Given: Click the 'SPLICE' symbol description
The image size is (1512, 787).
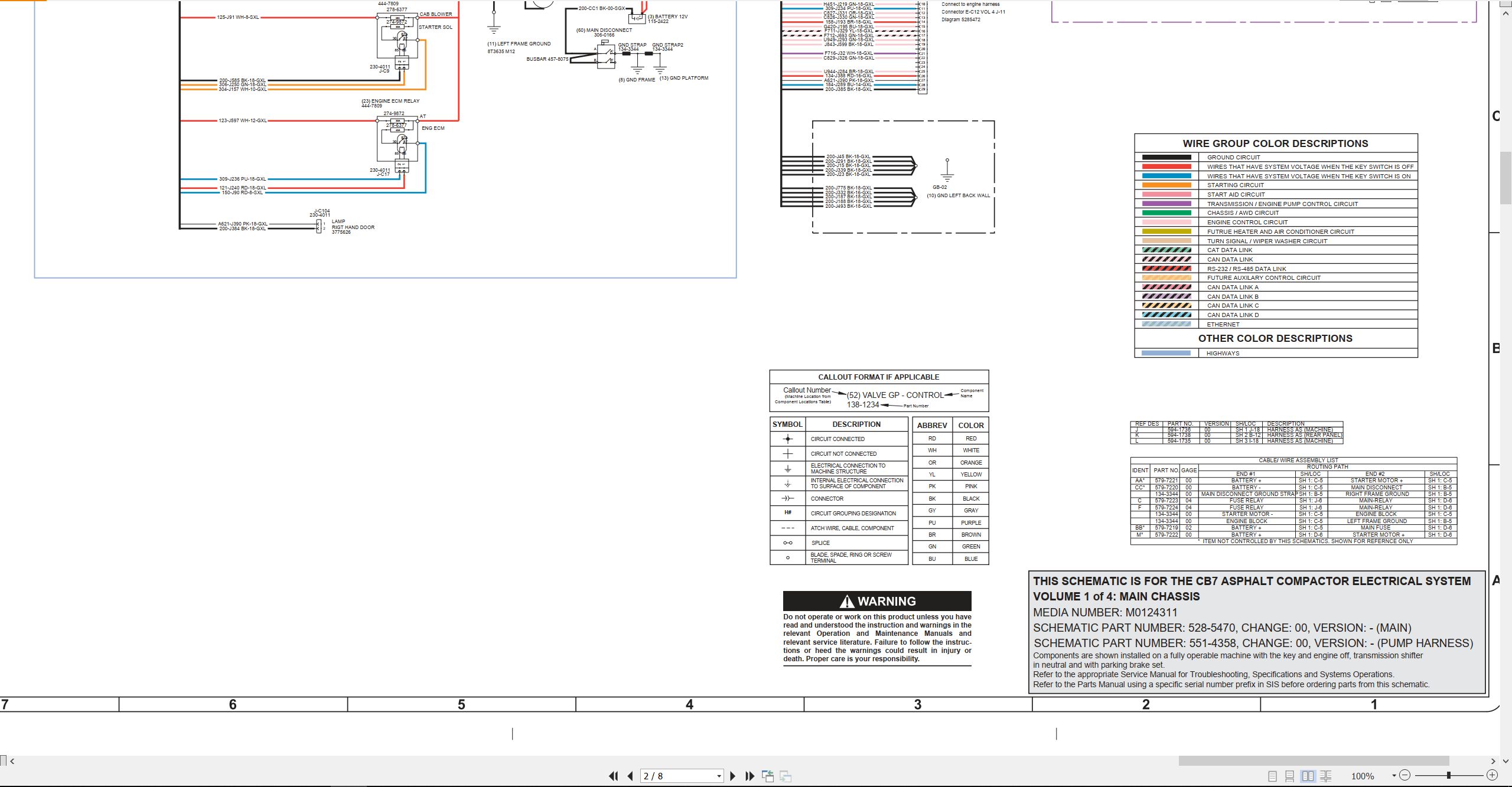Looking at the screenshot, I should [x=820, y=543].
